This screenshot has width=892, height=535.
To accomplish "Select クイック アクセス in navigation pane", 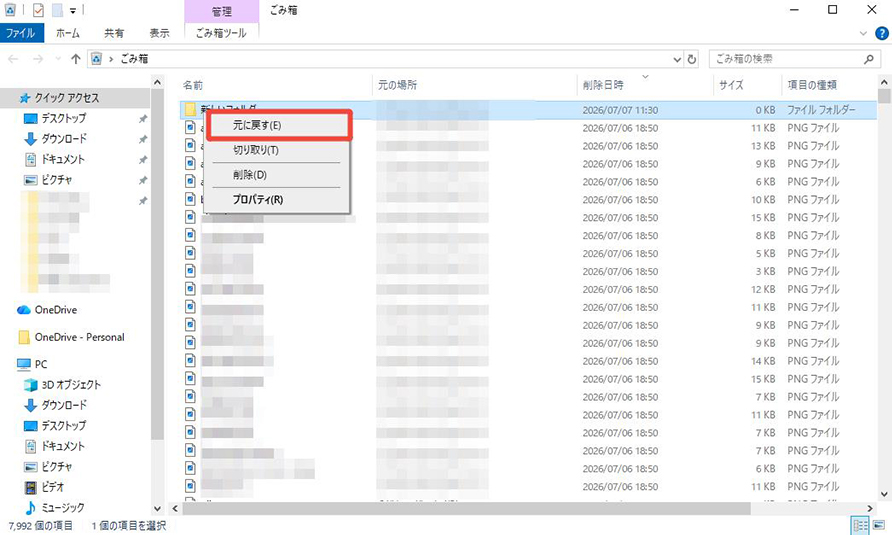I will (67, 98).
